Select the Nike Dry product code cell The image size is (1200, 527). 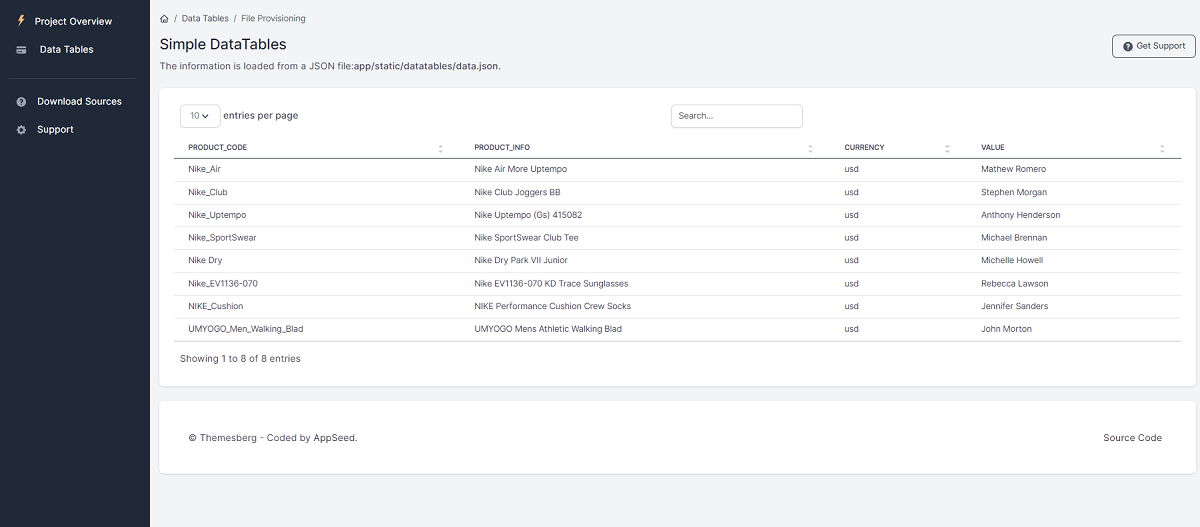click(x=205, y=260)
